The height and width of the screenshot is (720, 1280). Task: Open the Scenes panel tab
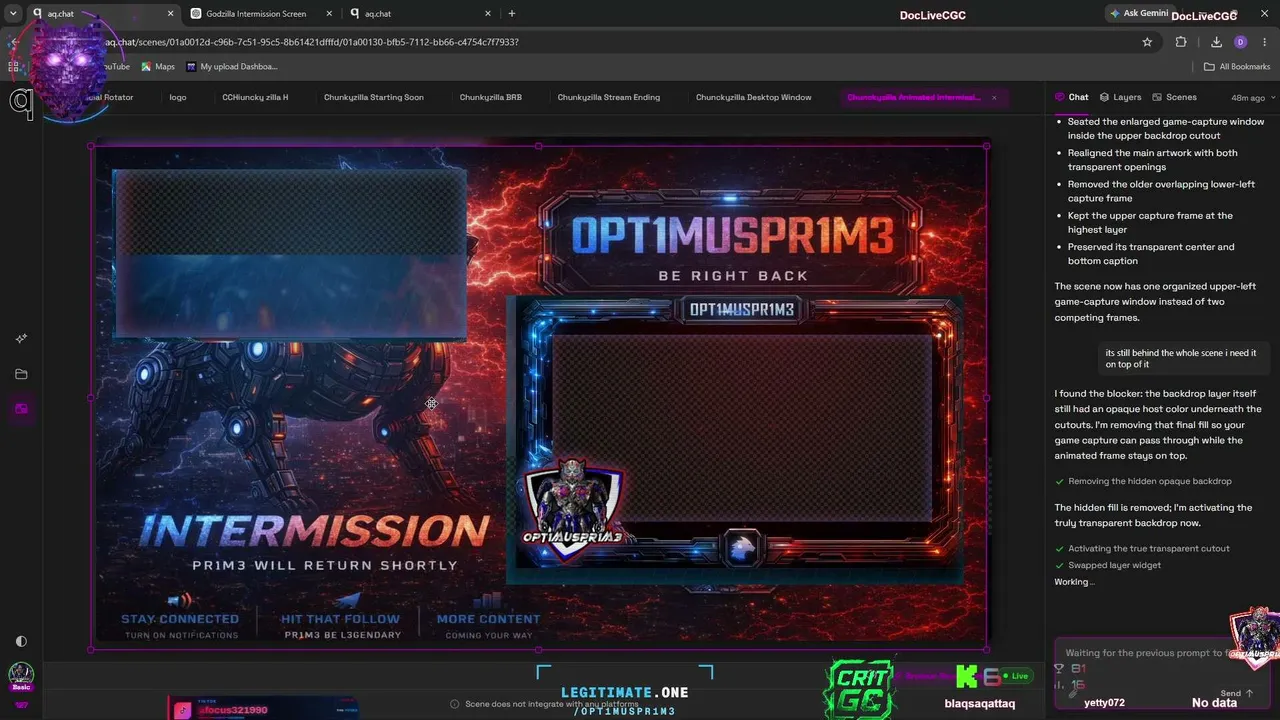(1174, 97)
